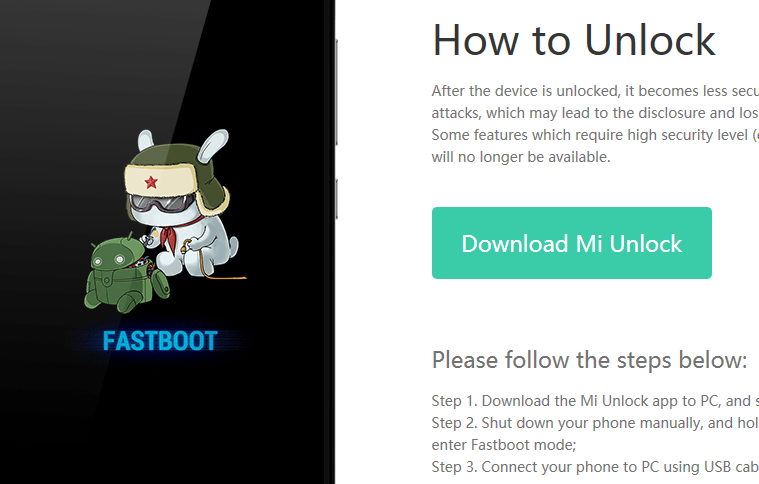
Task: Click the Please follow the steps below heading
Action: pos(590,360)
